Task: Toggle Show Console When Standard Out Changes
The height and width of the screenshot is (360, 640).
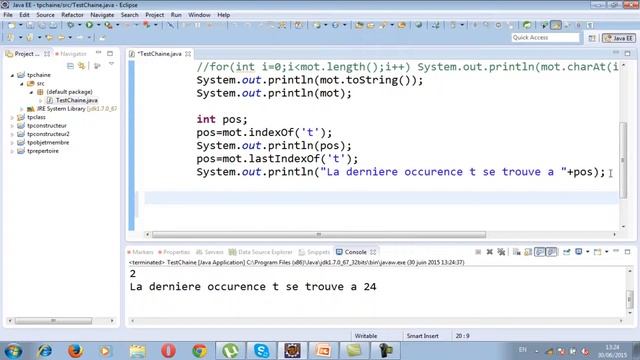Action: (x=540, y=252)
